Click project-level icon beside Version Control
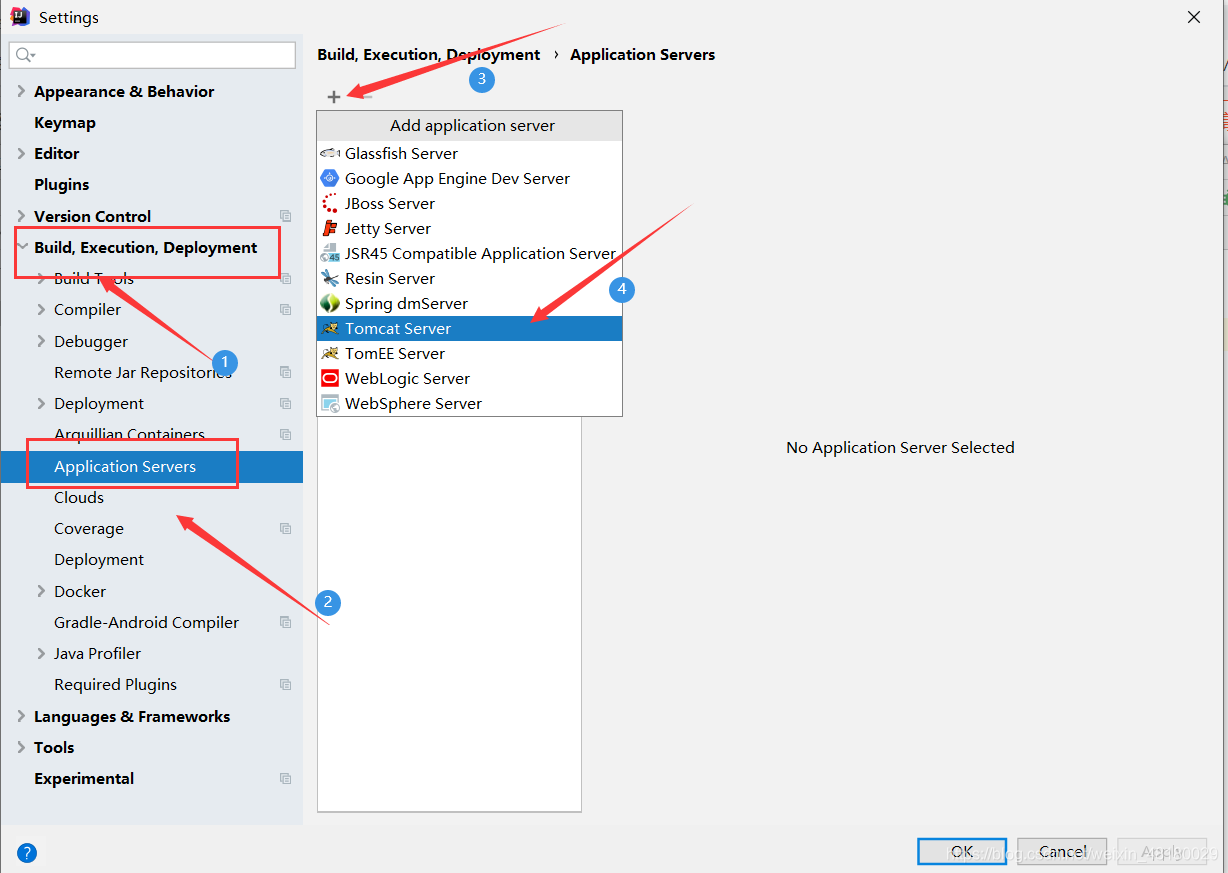 coord(286,216)
